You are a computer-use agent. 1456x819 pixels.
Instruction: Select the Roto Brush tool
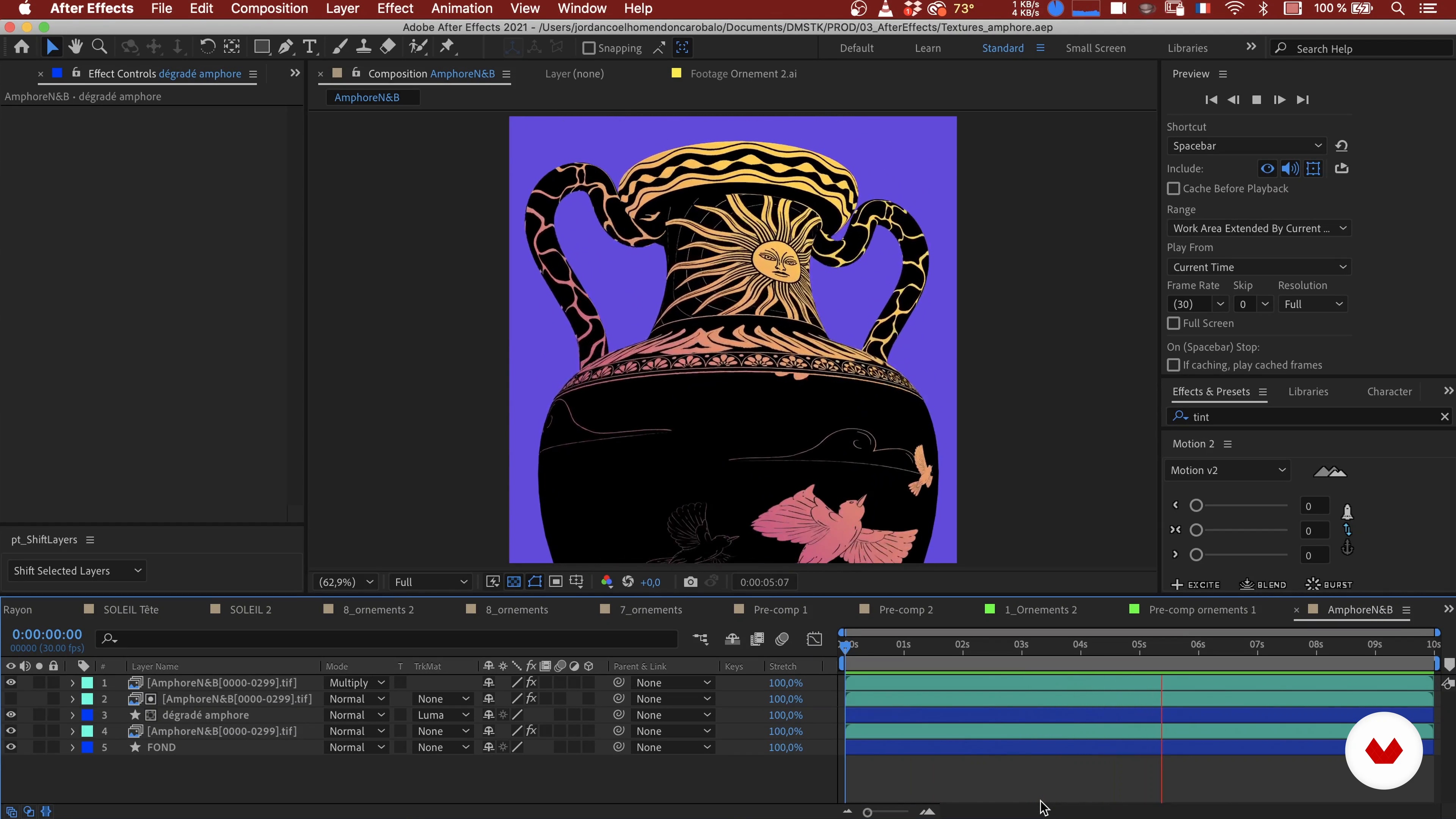point(418,47)
